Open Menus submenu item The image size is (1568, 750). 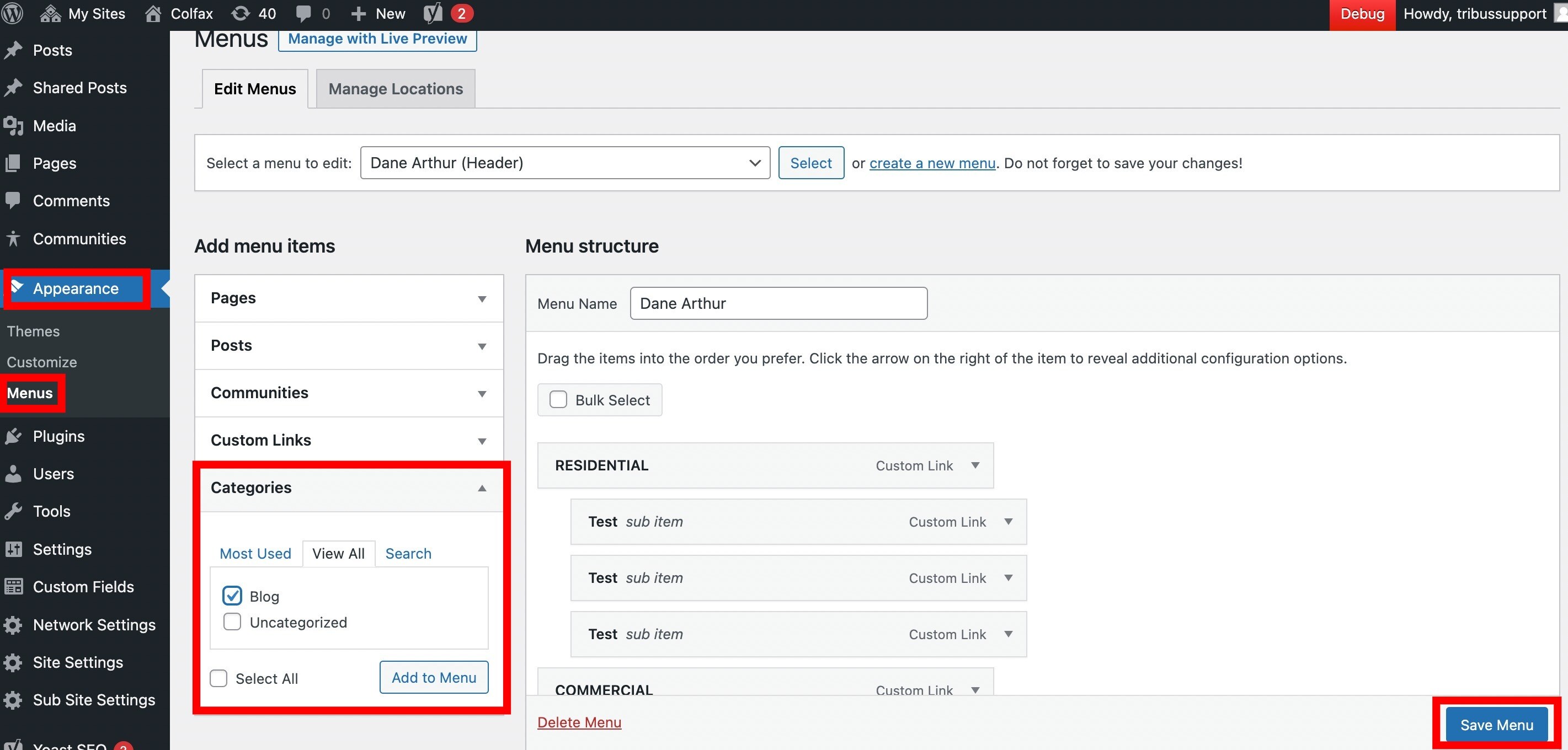tap(30, 393)
